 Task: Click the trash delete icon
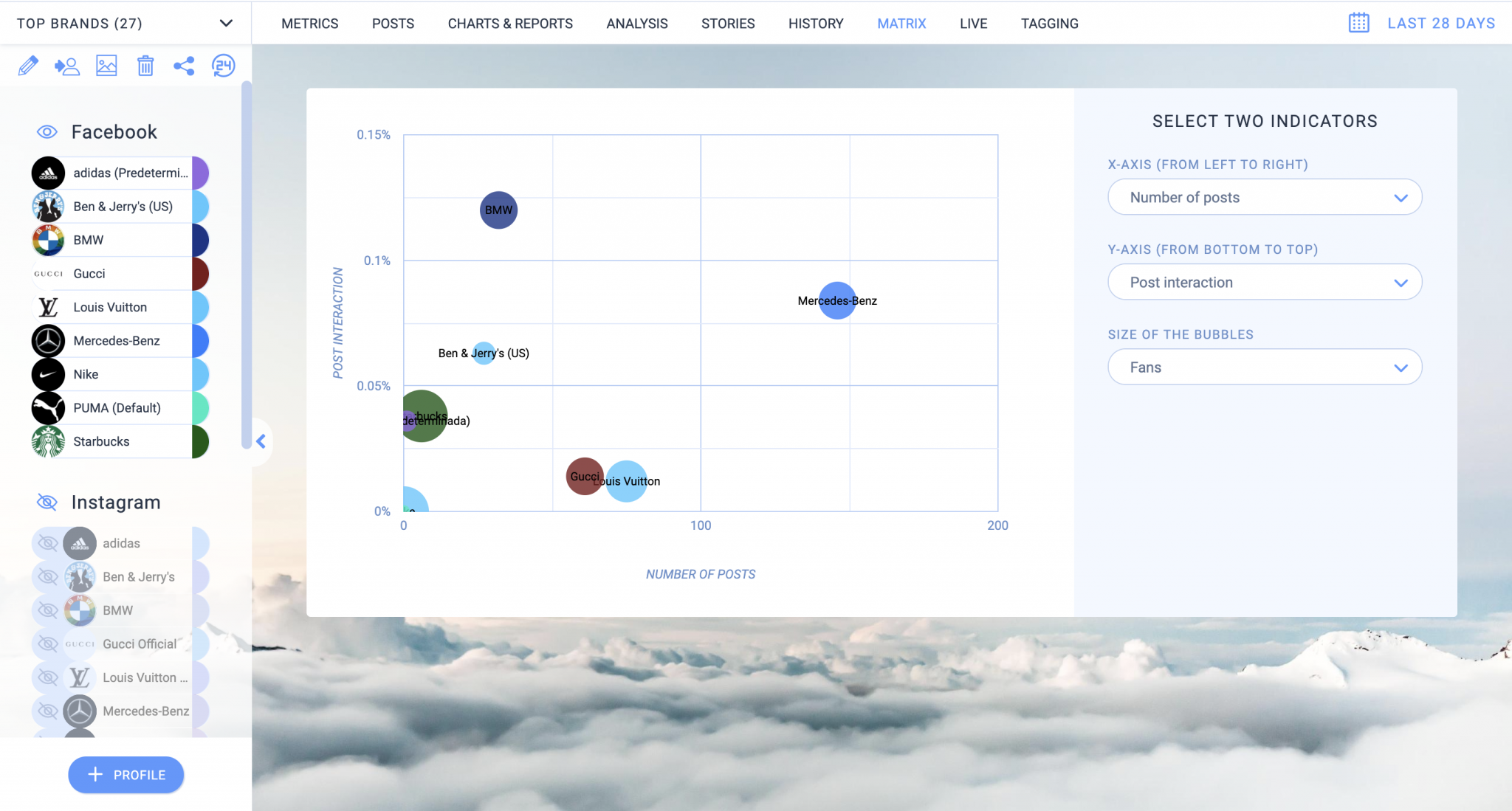(145, 66)
